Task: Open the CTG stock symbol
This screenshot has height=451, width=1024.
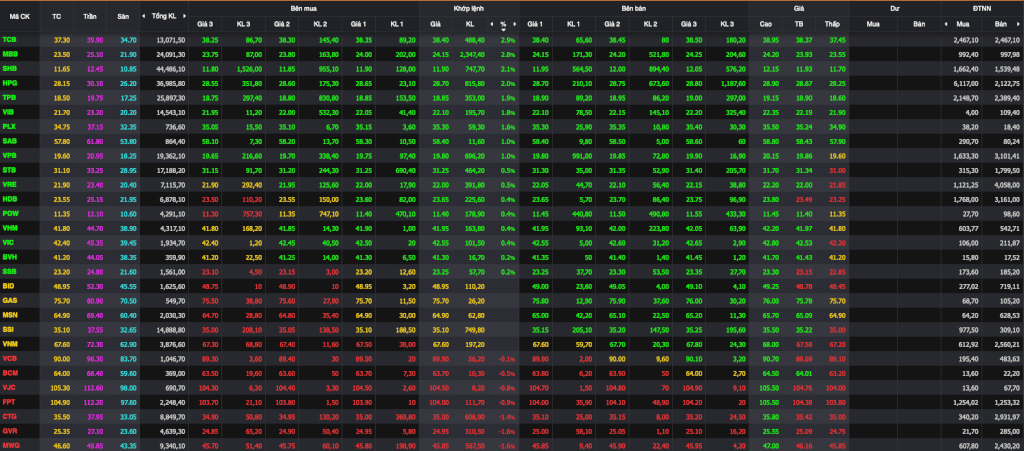Action: click(x=9, y=414)
